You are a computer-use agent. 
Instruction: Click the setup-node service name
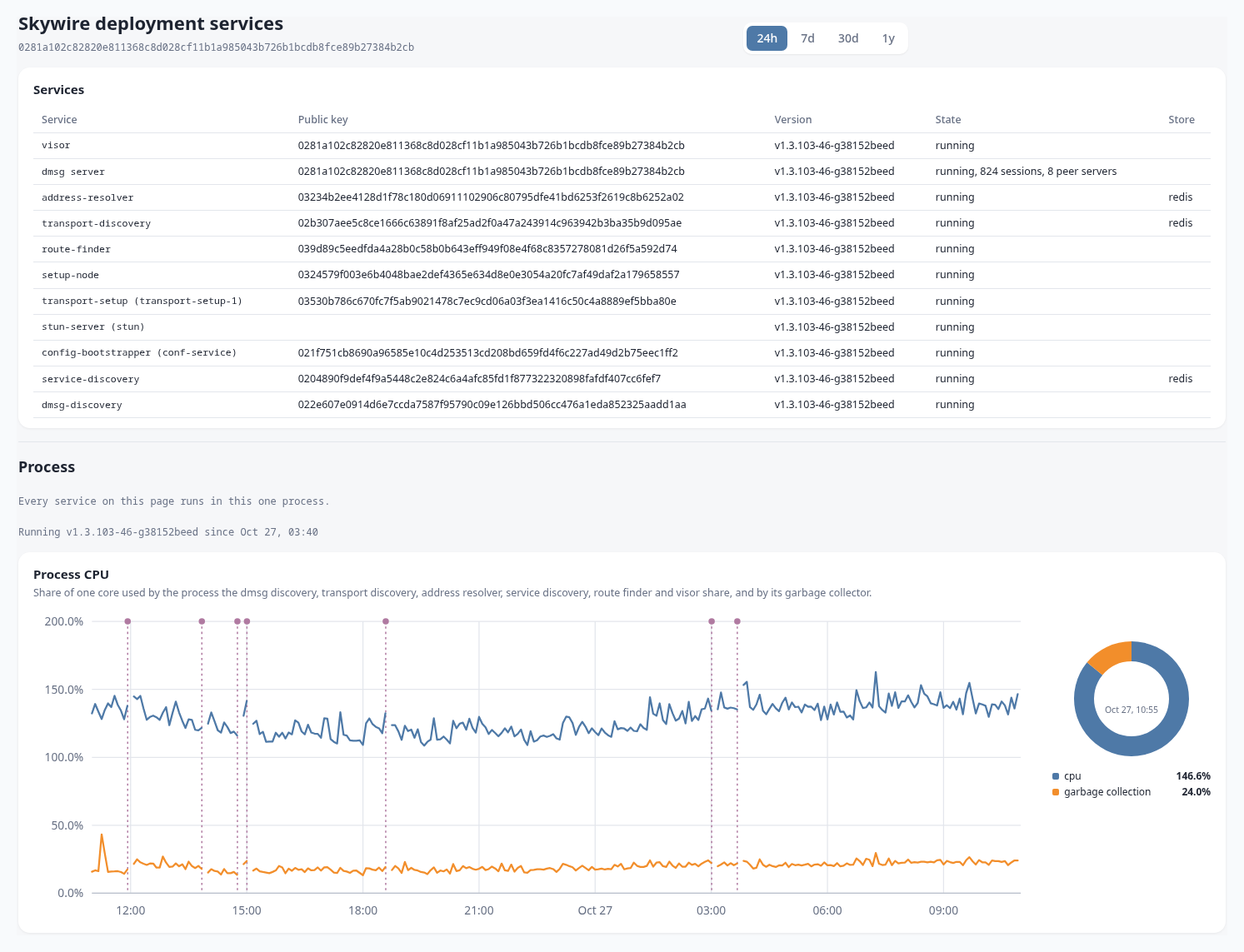click(70, 275)
